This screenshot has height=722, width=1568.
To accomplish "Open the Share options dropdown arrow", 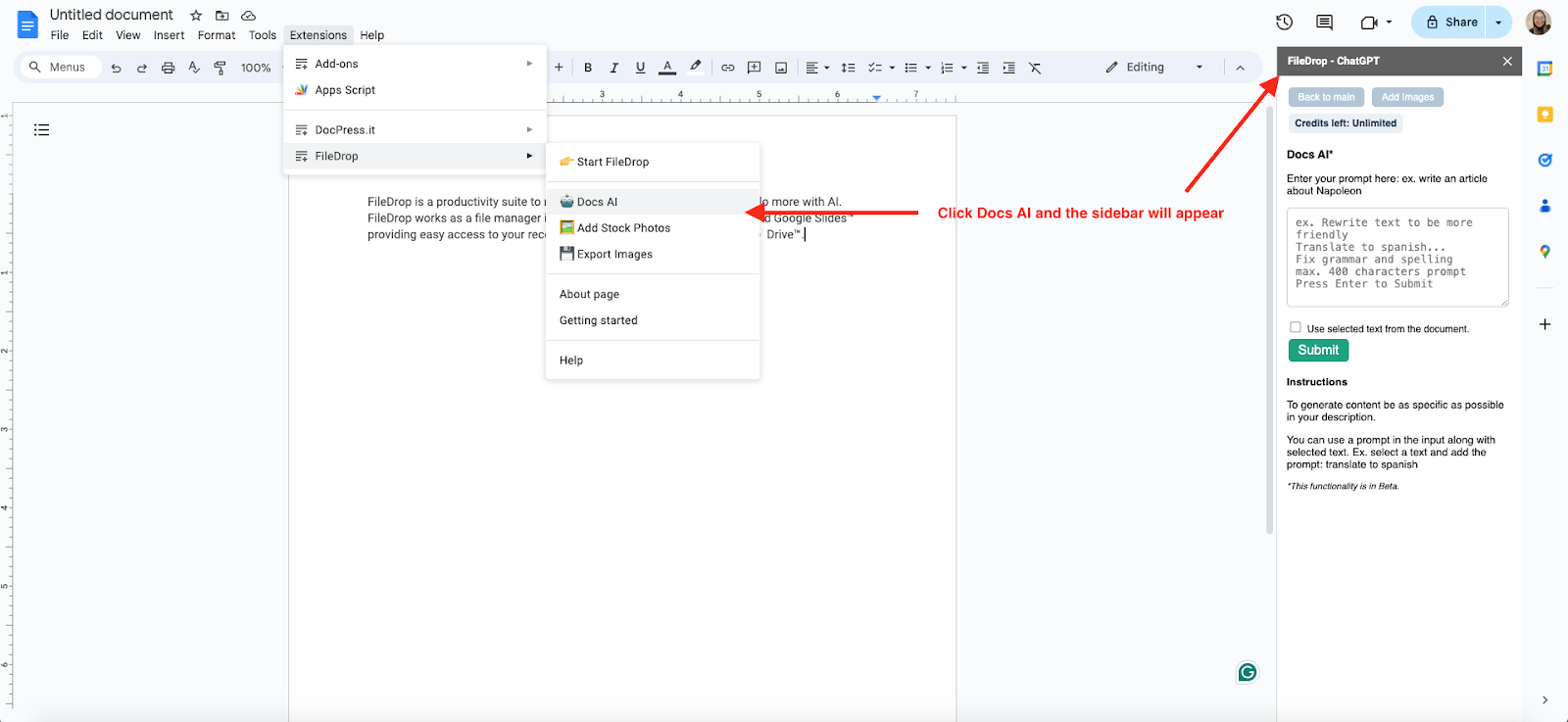I will [1498, 22].
